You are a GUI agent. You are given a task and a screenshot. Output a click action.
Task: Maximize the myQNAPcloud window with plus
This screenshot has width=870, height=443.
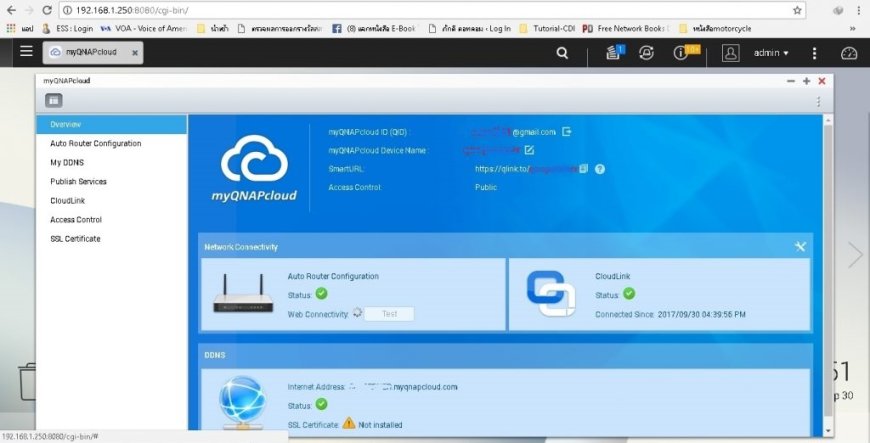tap(806, 81)
